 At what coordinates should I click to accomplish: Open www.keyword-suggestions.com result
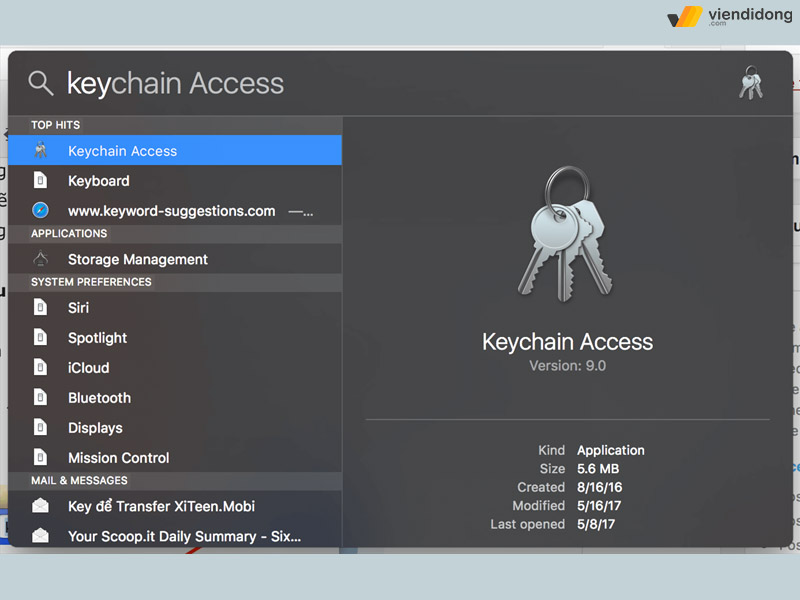(x=175, y=211)
